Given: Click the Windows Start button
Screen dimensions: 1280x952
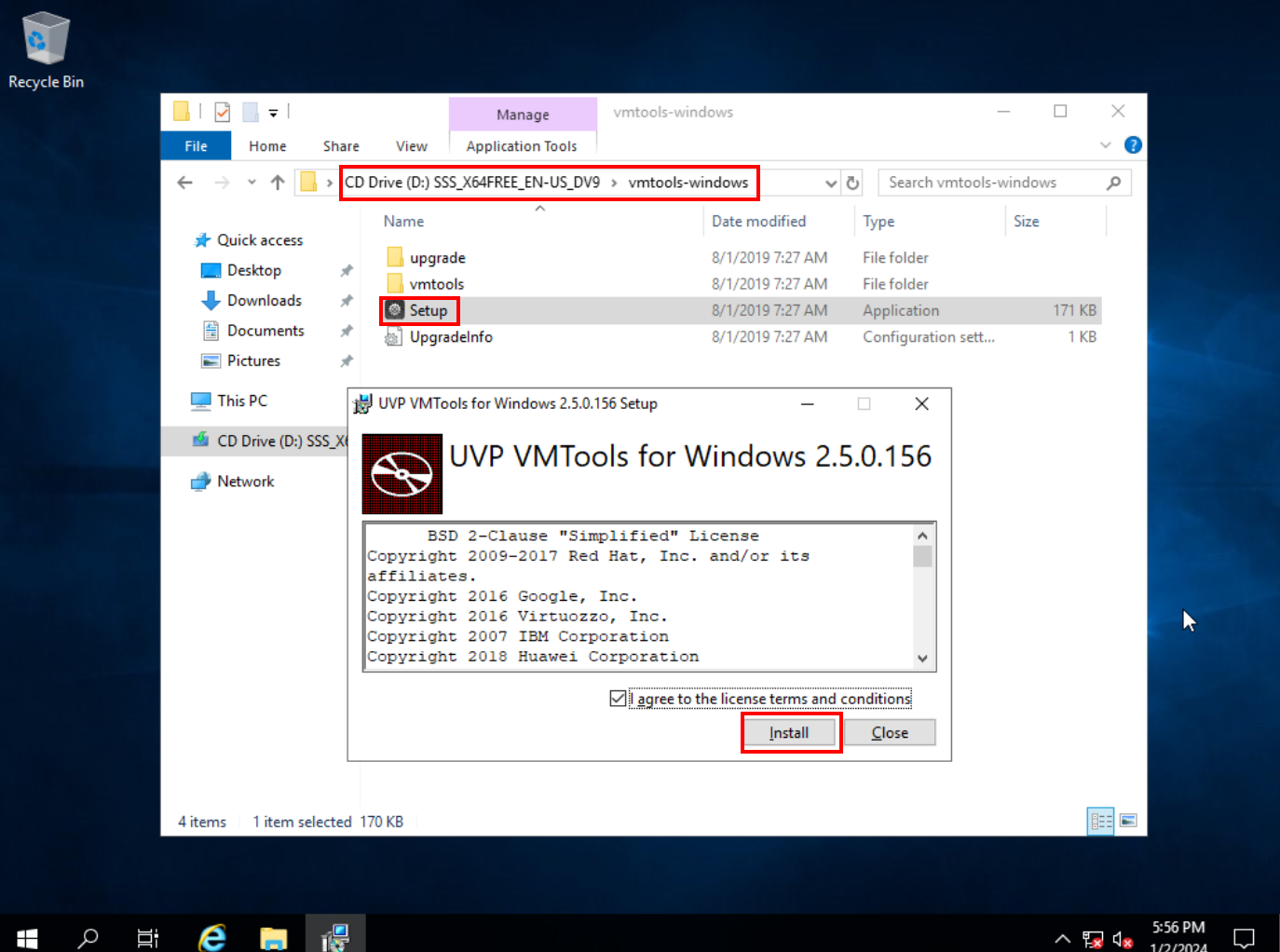Looking at the screenshot, I should point(27,937).
